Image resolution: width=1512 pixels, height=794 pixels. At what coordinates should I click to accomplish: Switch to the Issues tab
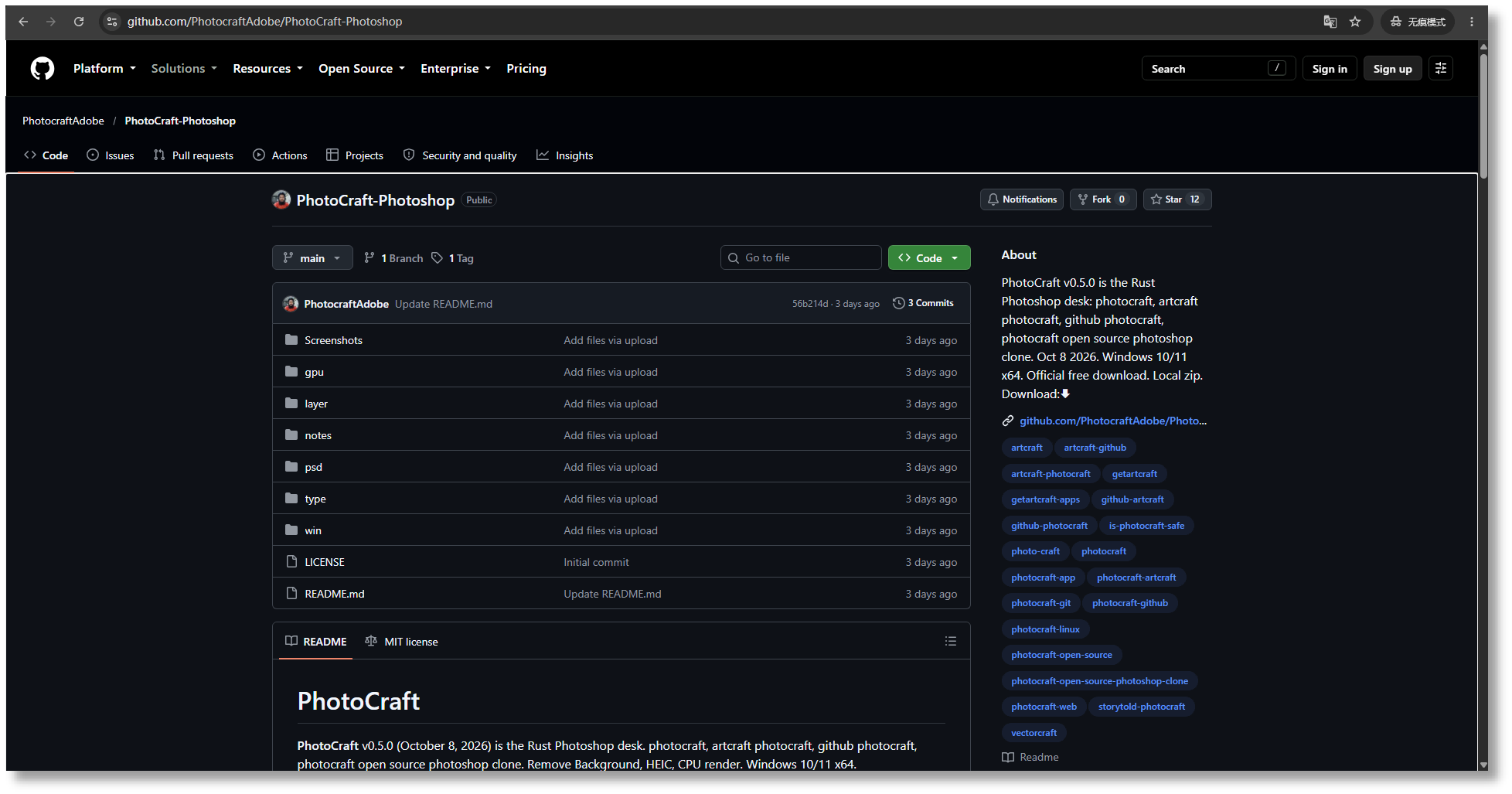coord(111,155)
